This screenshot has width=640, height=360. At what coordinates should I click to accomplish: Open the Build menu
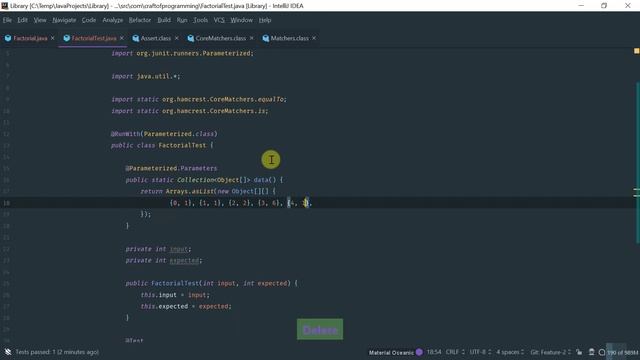click(x=164, y=20)
